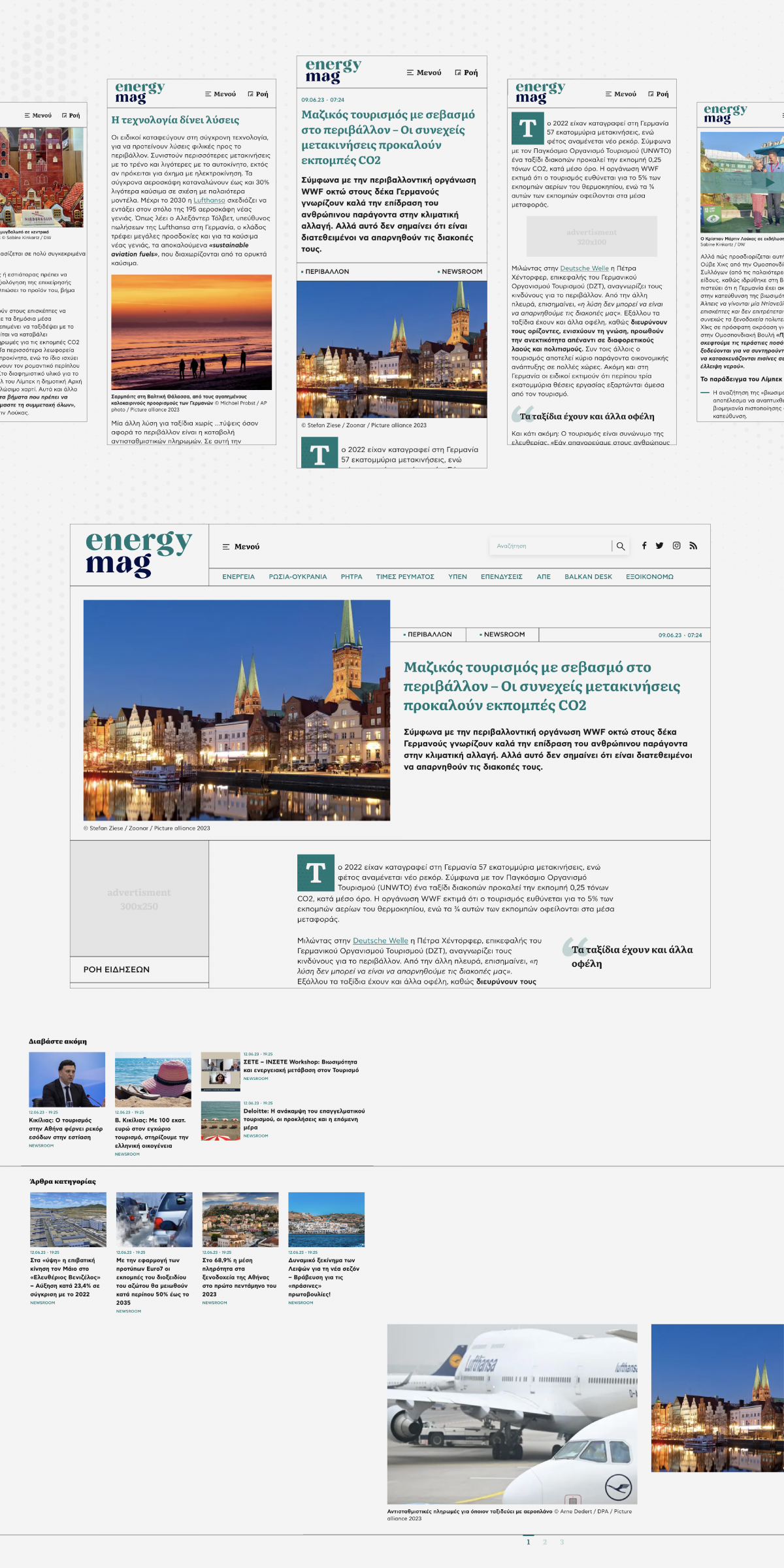Select ΑΠΕ in the navigation bar
Screen dimensions: 784x1568
click(x=544, y=577)
